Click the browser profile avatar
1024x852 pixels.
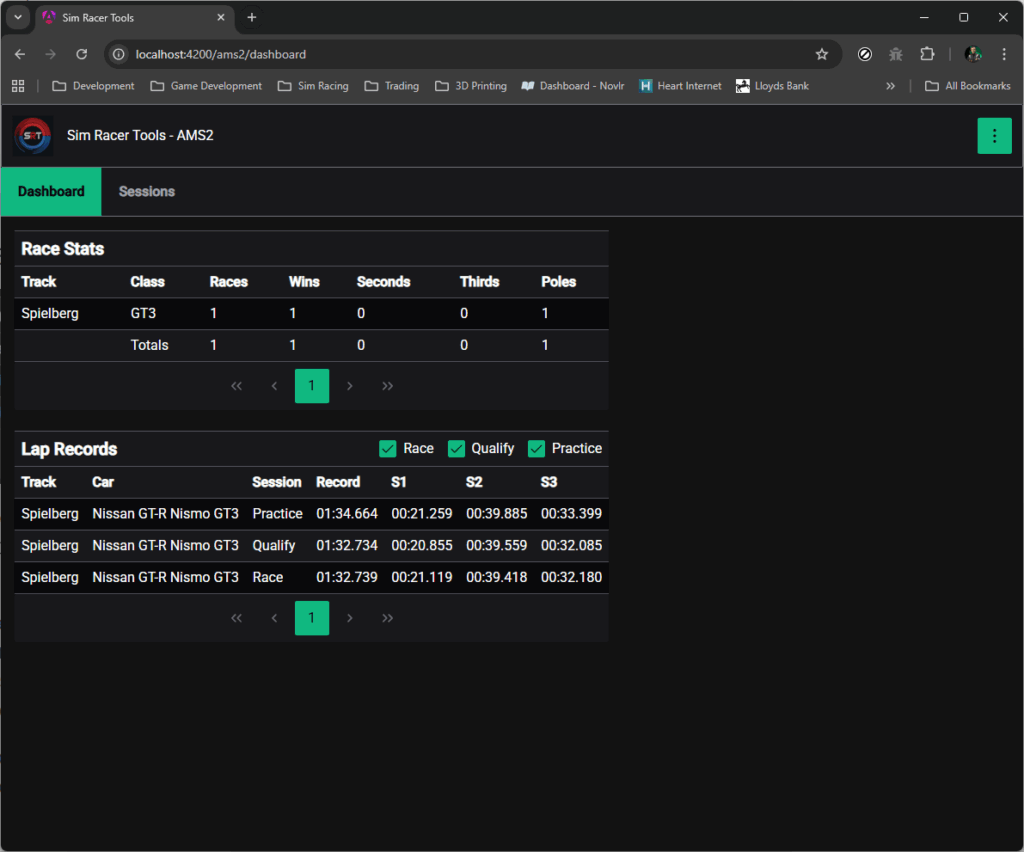(972, 54)
